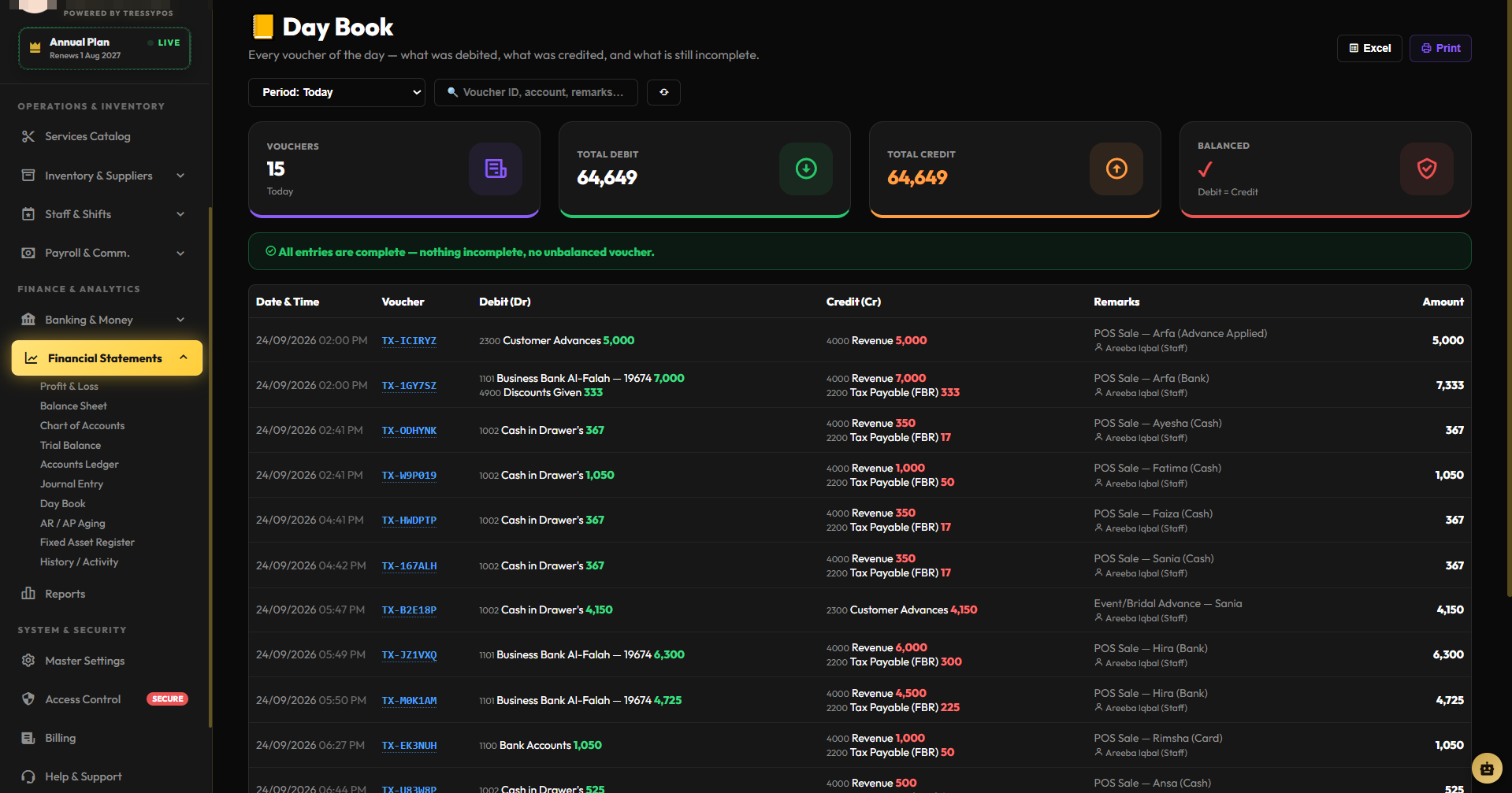Go to Trial Balance page
Viewport: 1512px width, 793px height.
point(70,446)
